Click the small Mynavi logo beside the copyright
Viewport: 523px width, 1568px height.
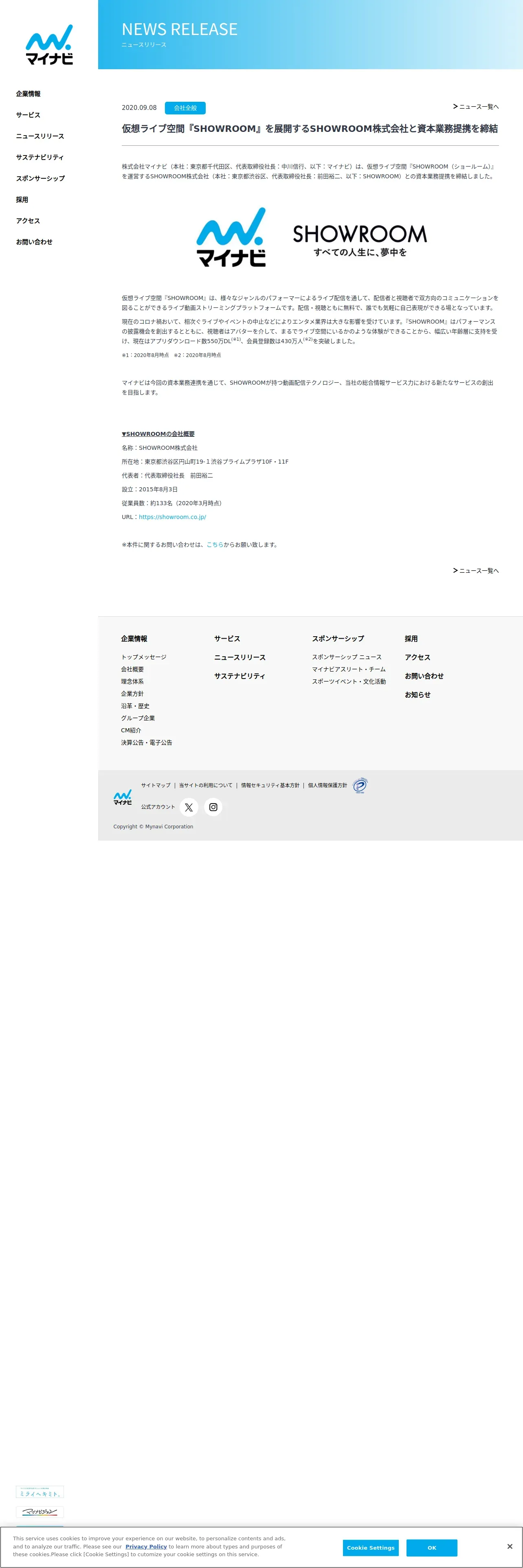[122, 797]
